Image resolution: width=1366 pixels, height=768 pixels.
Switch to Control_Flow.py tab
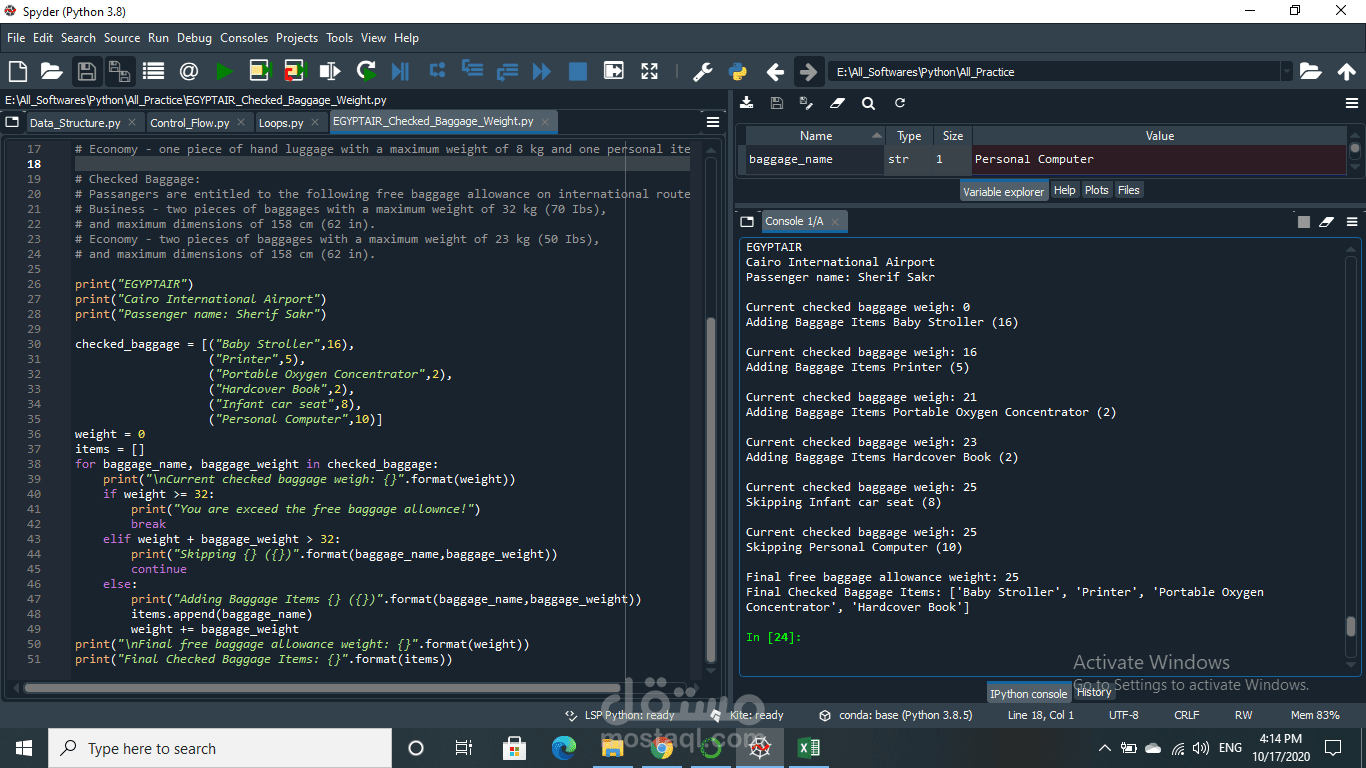pyautogui.click(x=190, y=123)
